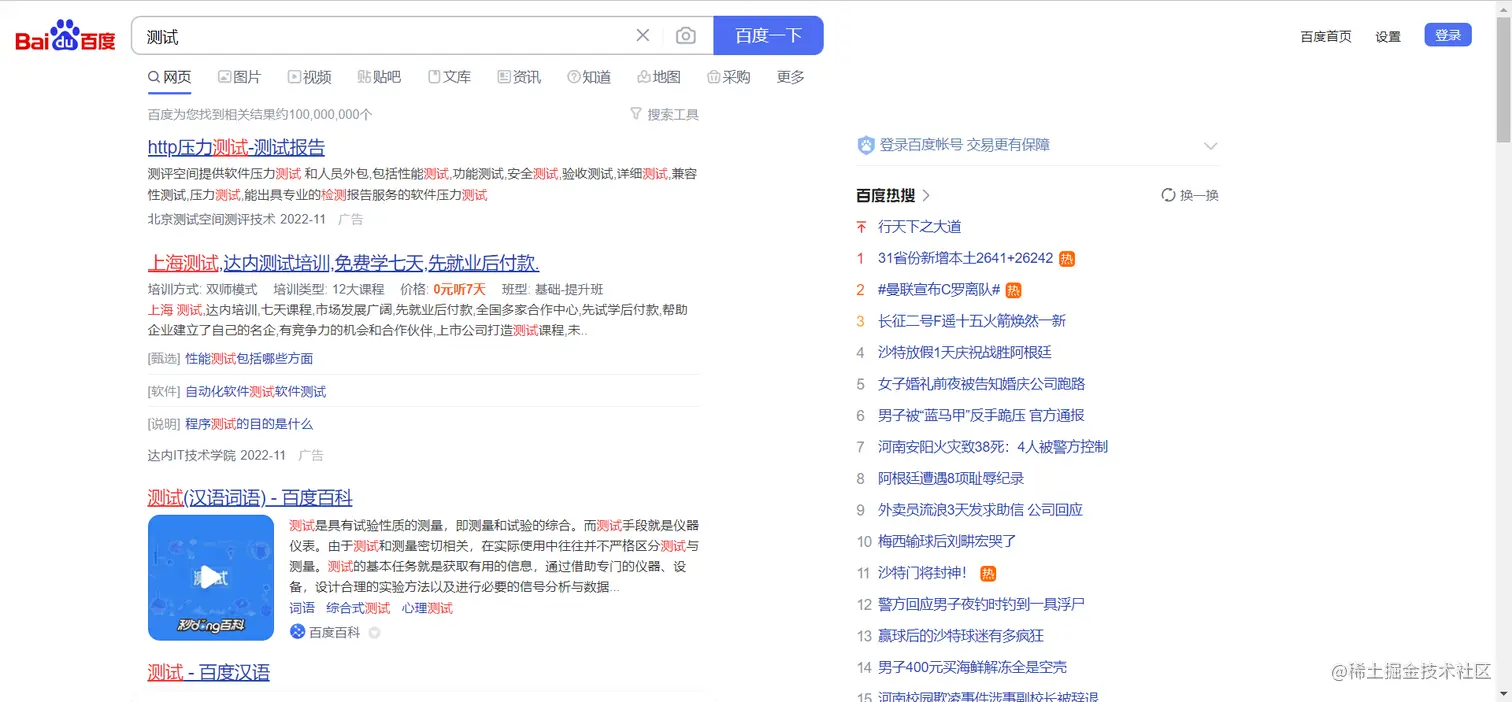The height and width of the screenshot is (702, 1512).
Task: Open the 上海测试,达内测试培训 result title
Action: [344, 263]
